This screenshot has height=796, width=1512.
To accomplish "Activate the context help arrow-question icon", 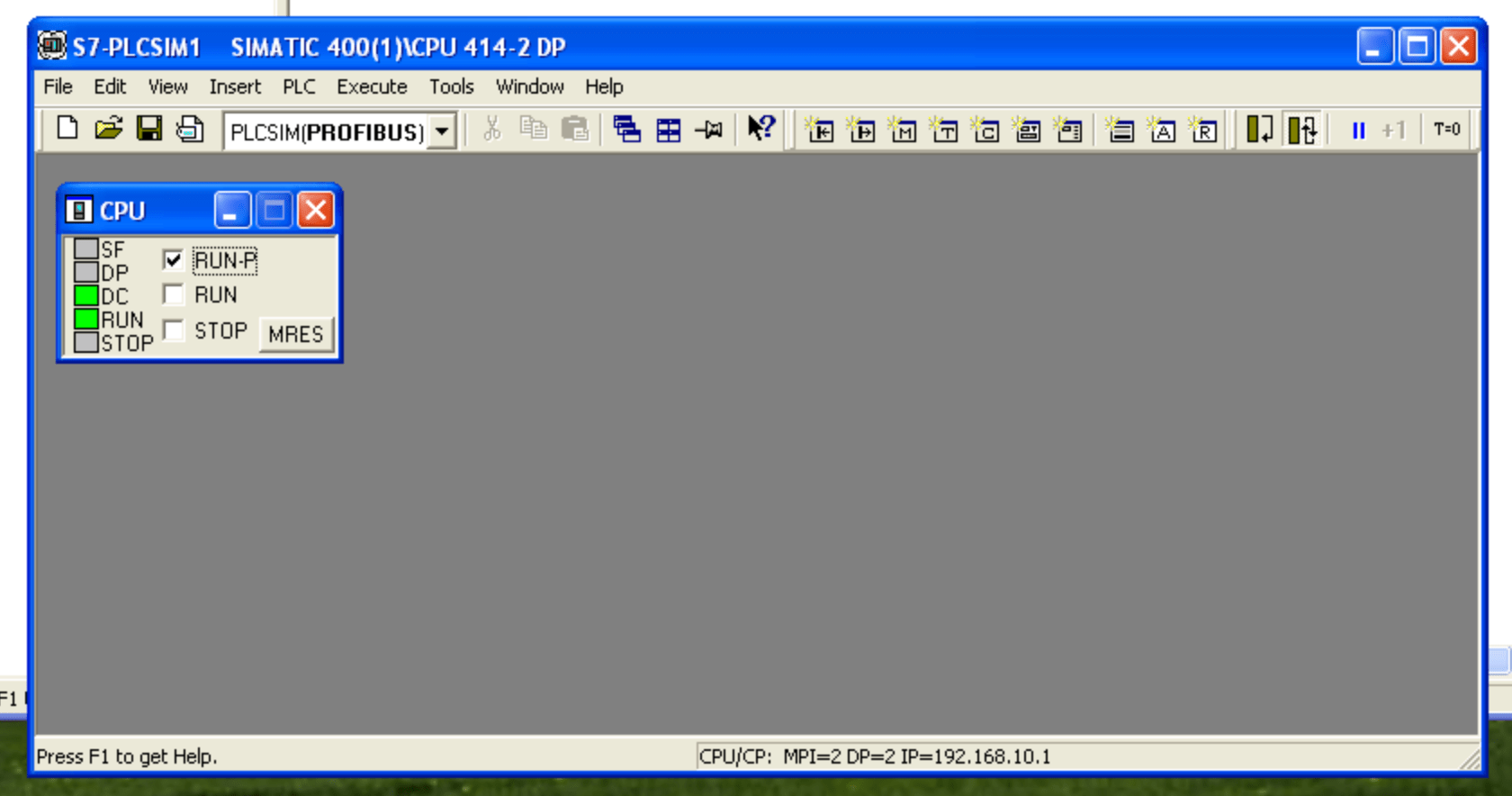I will (x=760, y=130).
